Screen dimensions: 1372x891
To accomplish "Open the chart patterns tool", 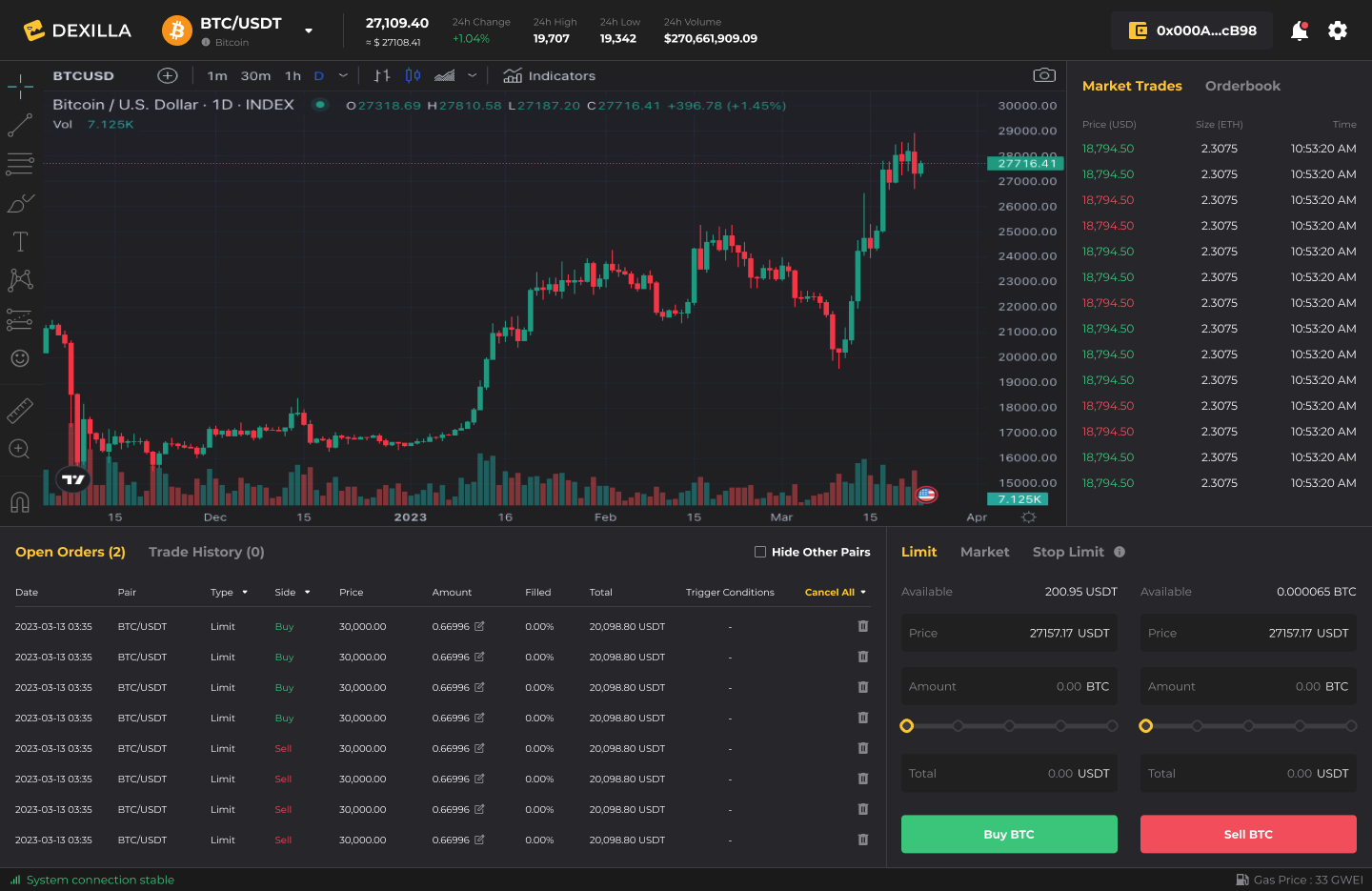I will coord(20,279).
